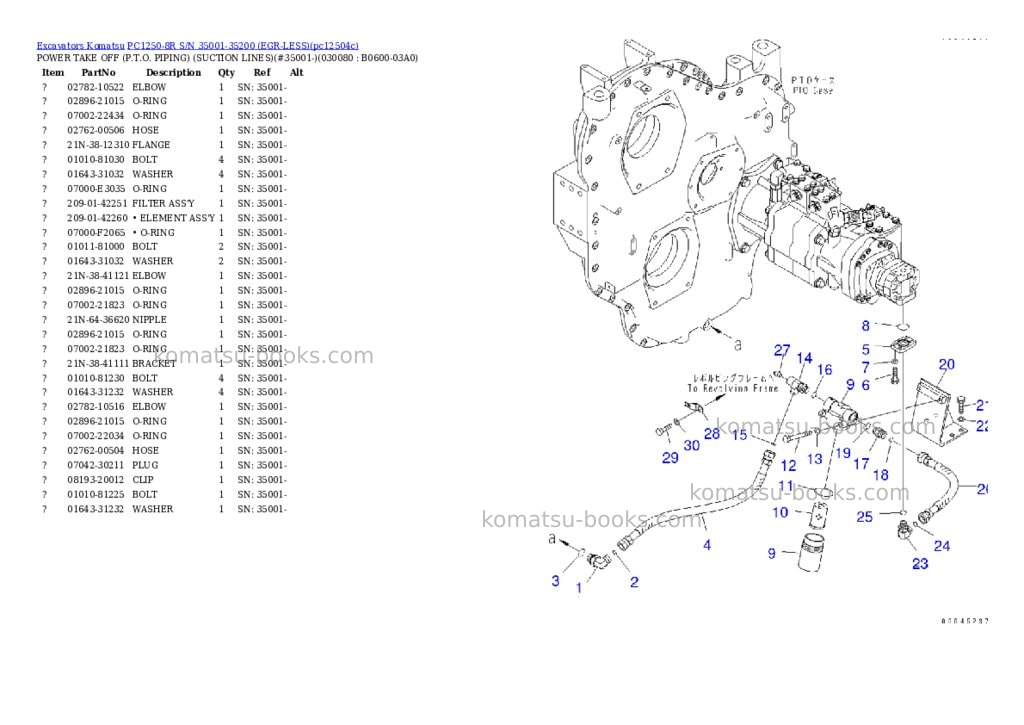
Task: Select the POWER TAKE OFF title line
Action: tap(227, 57)
